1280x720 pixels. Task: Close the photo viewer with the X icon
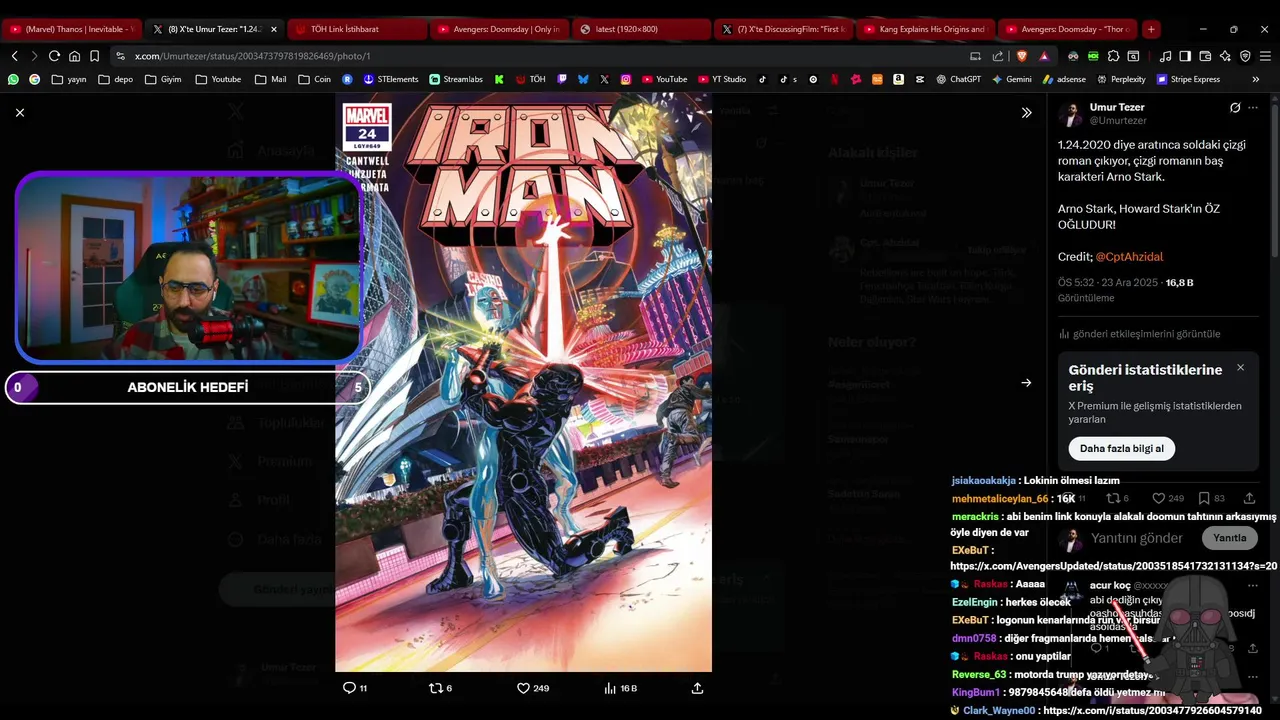tap(20, 113)
